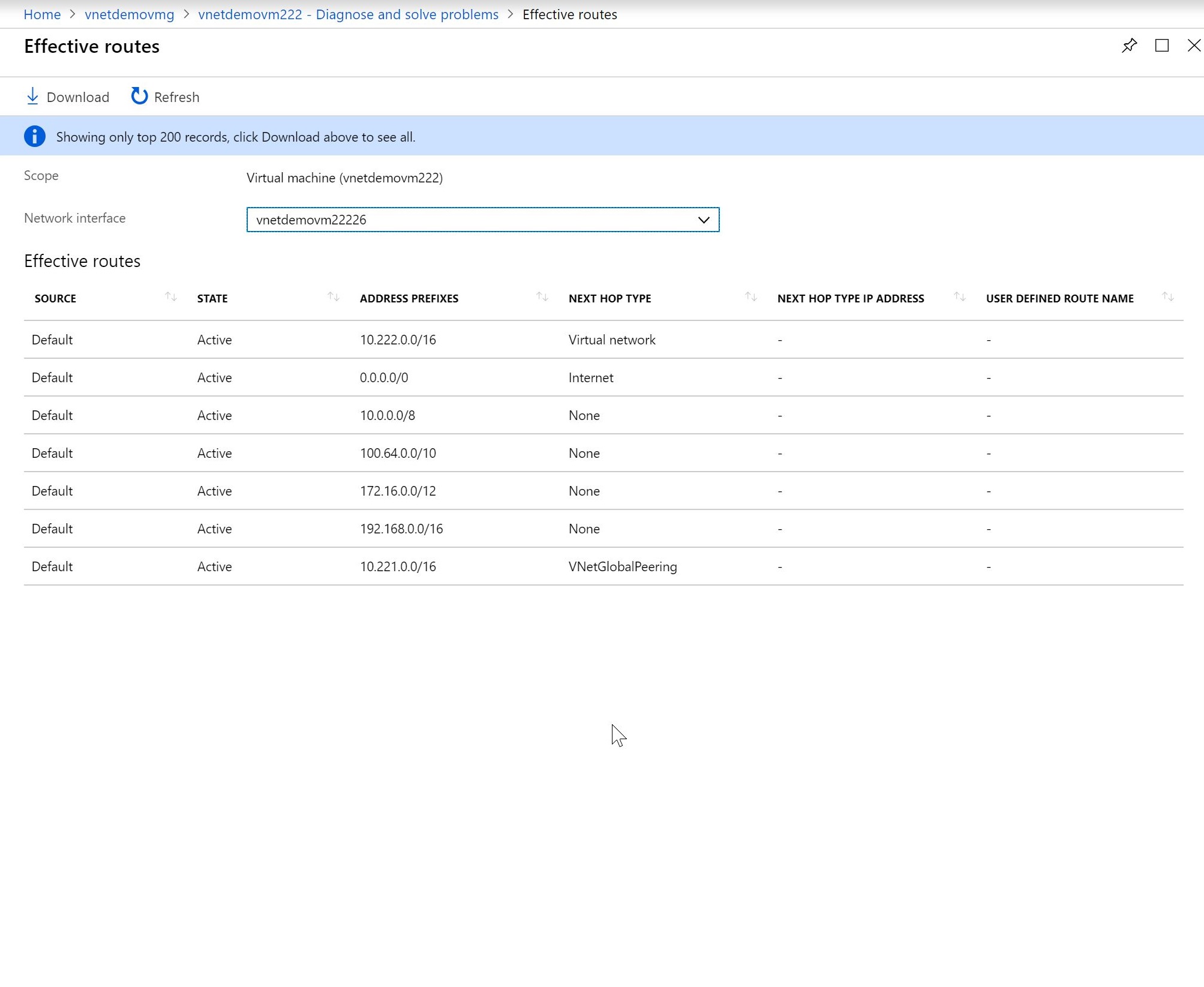The image size is (1204, 987).
Task: Select address prefix 172.16.0.0/12
Action: point(398,491)
